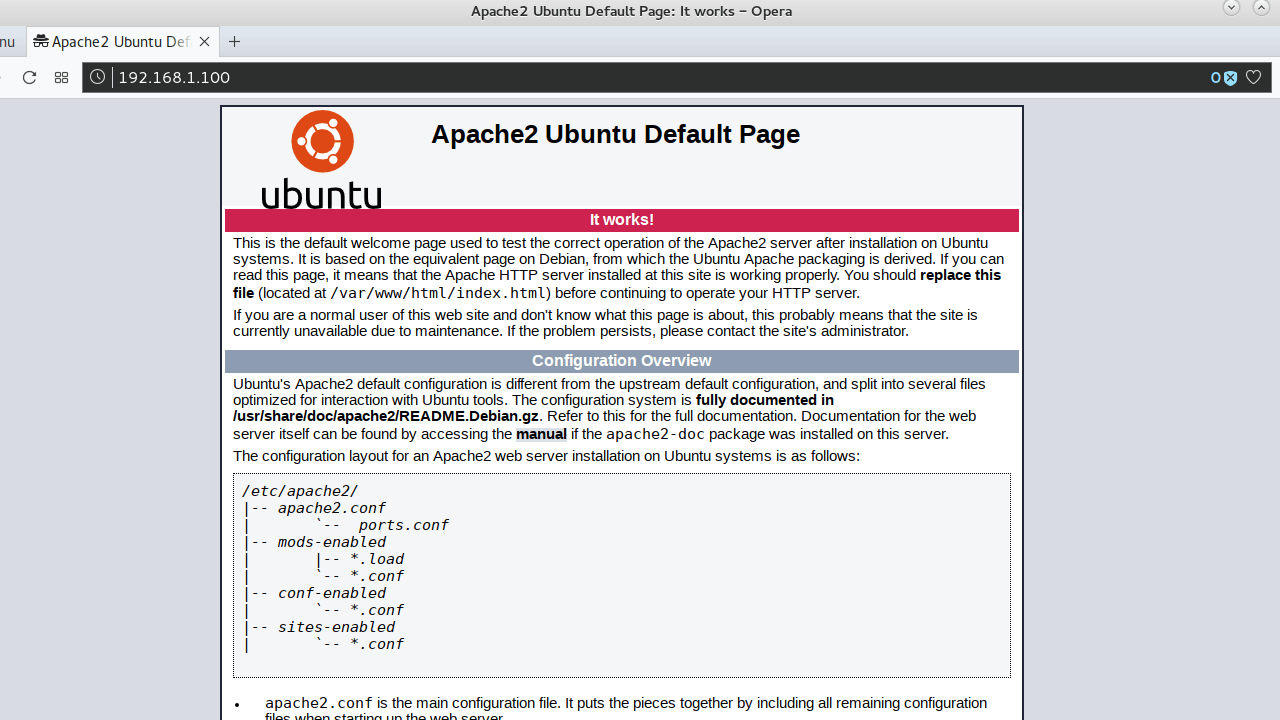Click the "/etc/apache2/" line in the tree
Viewport: 1280px width, 720px height.
click(x=300, y=491)
